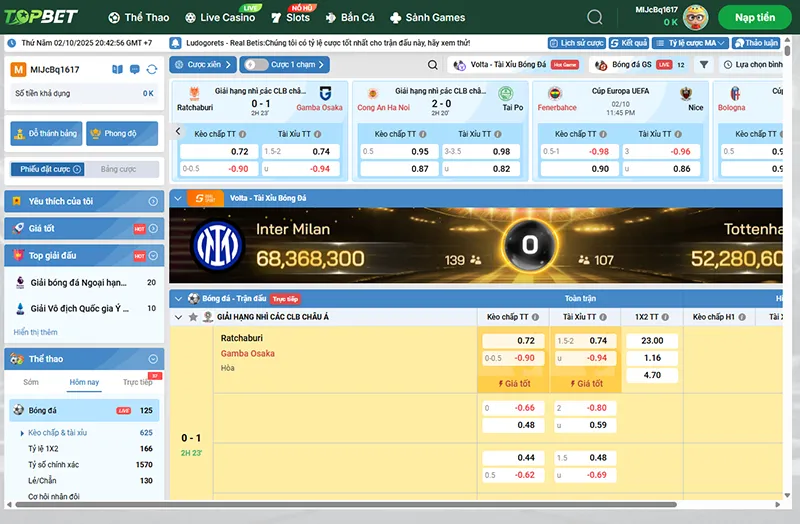The width and height of the screenshot is (800, 524).
Task: Select the Bóng đá sport row with 125
Action: coord(84,411)
